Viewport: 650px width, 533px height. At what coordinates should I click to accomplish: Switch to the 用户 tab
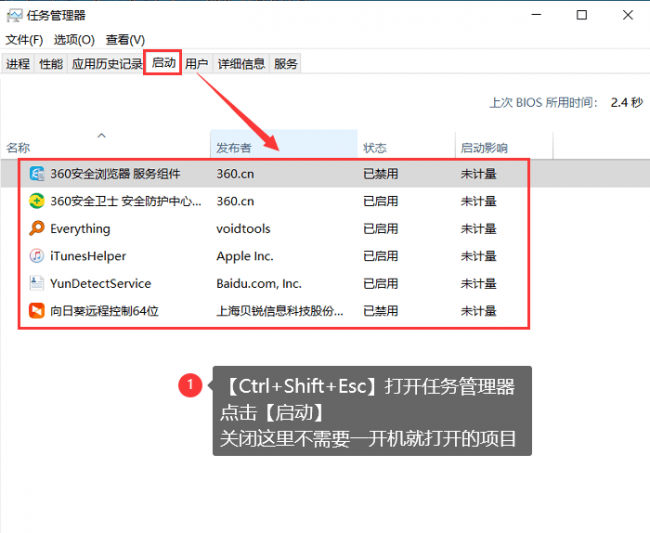pos(196,64)
